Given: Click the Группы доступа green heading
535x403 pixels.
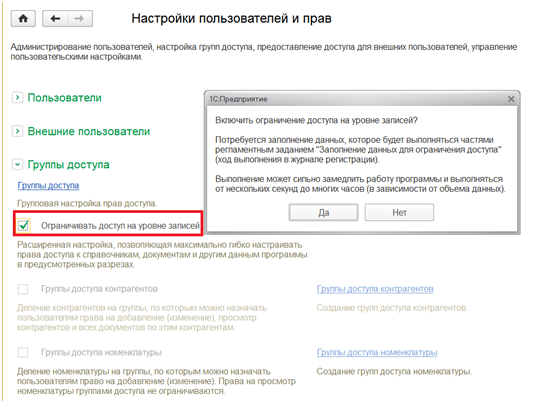Looking at the screenshot, I should click(68, 164).
